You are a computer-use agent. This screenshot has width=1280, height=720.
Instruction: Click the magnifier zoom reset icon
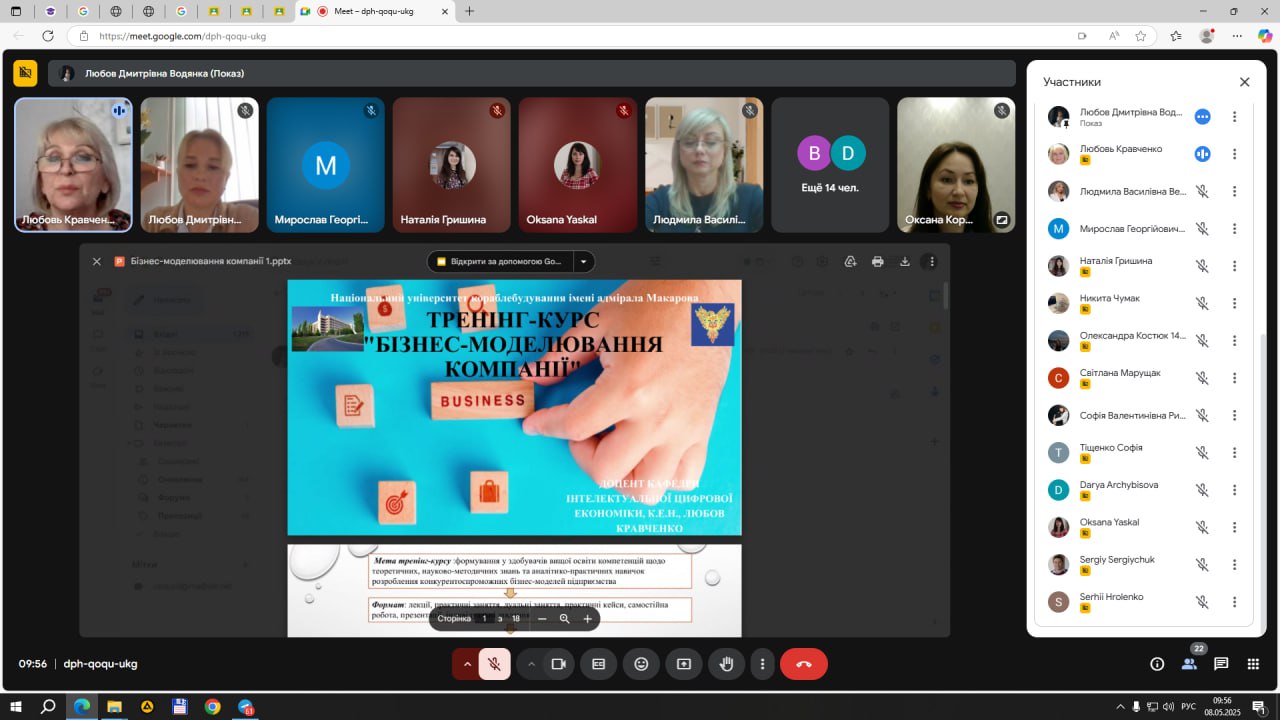(564, 619)
